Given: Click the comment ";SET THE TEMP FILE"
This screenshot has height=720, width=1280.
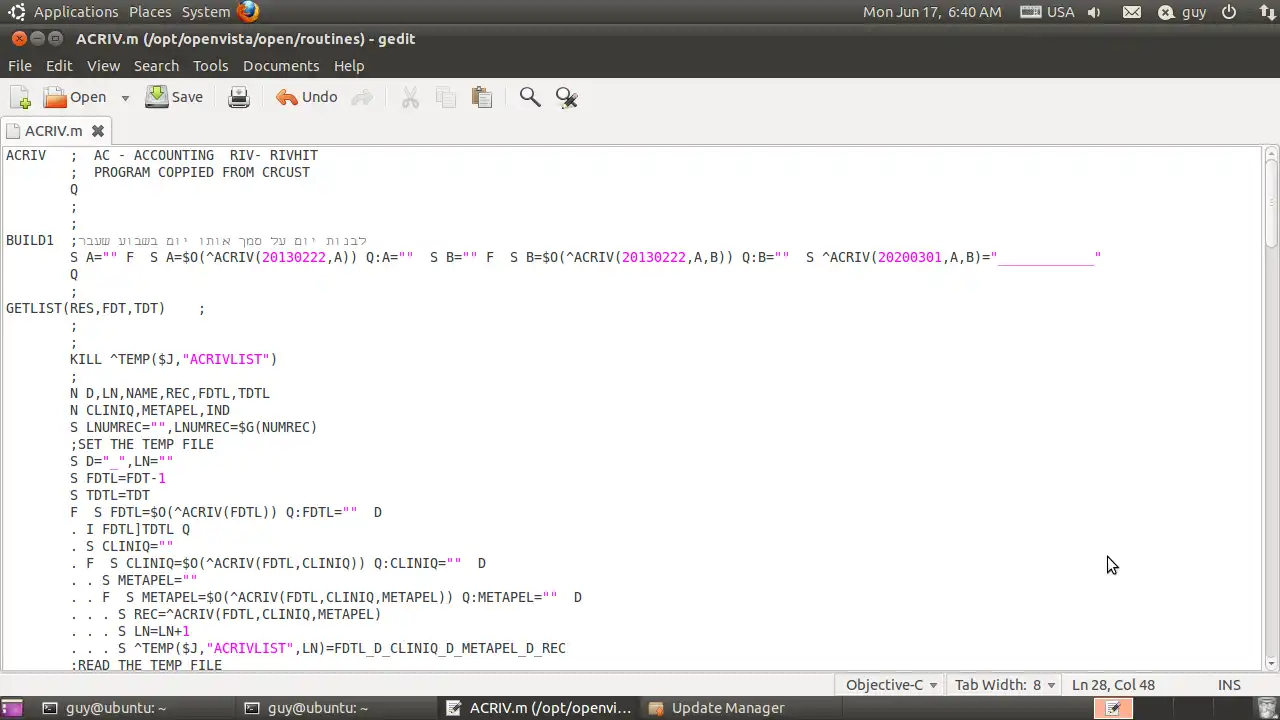Looking at the screenshot, I should (x=142, y=444).
